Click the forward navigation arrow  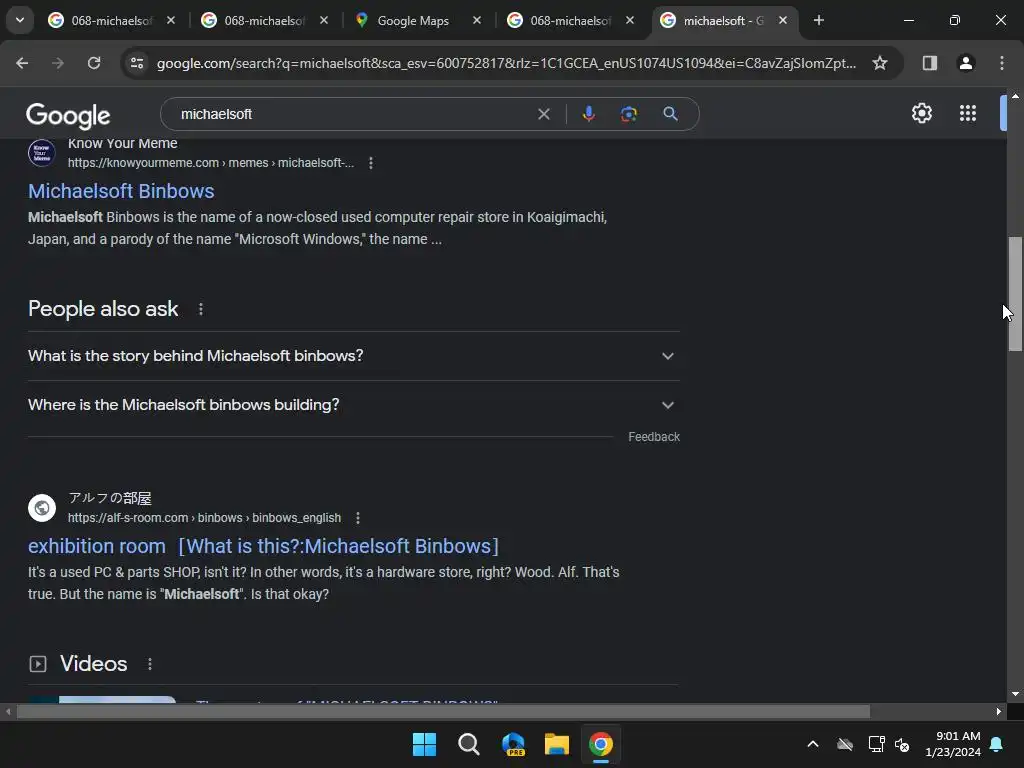[58, 63]
